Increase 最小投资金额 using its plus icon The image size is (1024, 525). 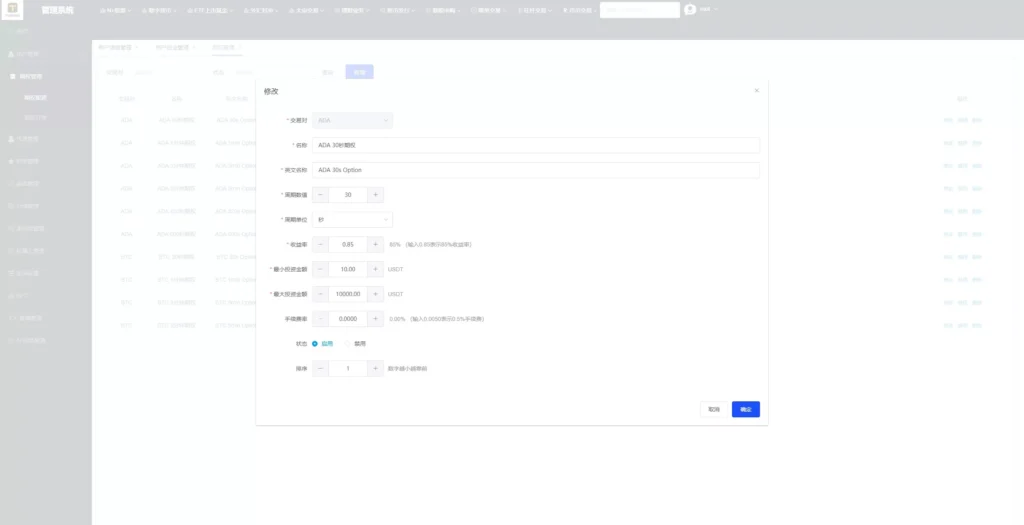376,269
